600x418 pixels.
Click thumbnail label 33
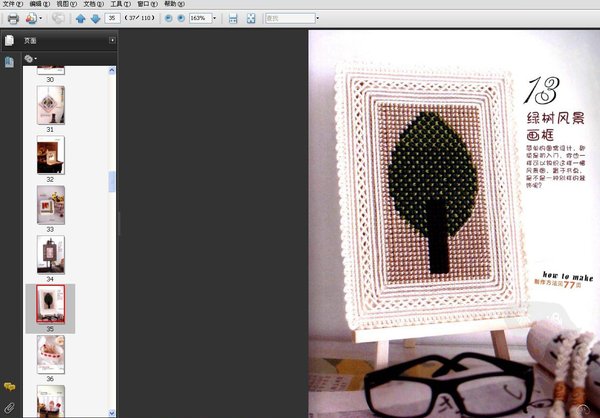tap(50, 229)
